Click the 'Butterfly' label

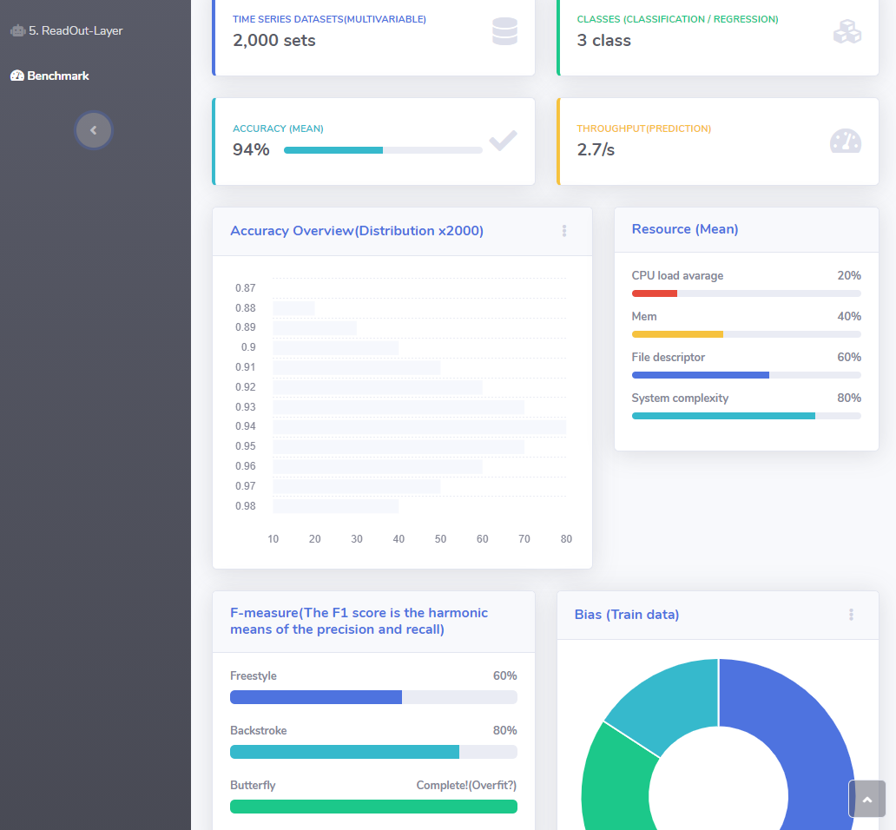253,785
